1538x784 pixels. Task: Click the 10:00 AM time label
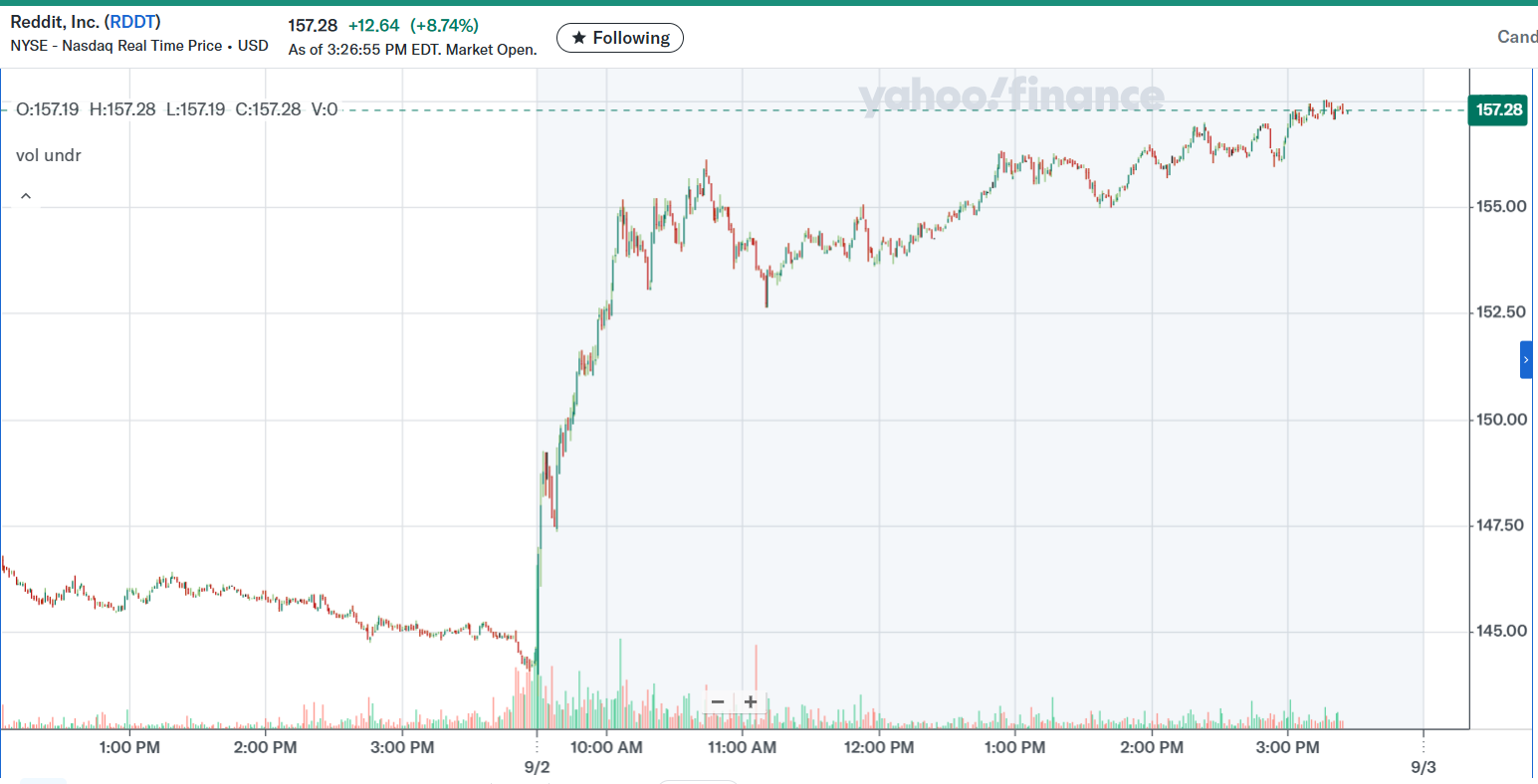[x=606, y=747]
